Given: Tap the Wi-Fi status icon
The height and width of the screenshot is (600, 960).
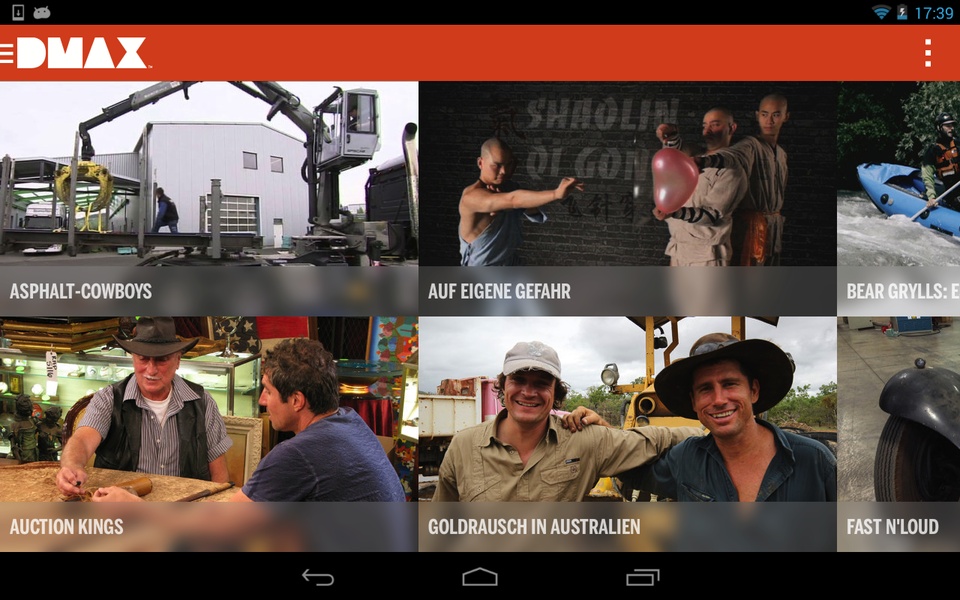Looking at the screenshot, I should tap(880, 12).
